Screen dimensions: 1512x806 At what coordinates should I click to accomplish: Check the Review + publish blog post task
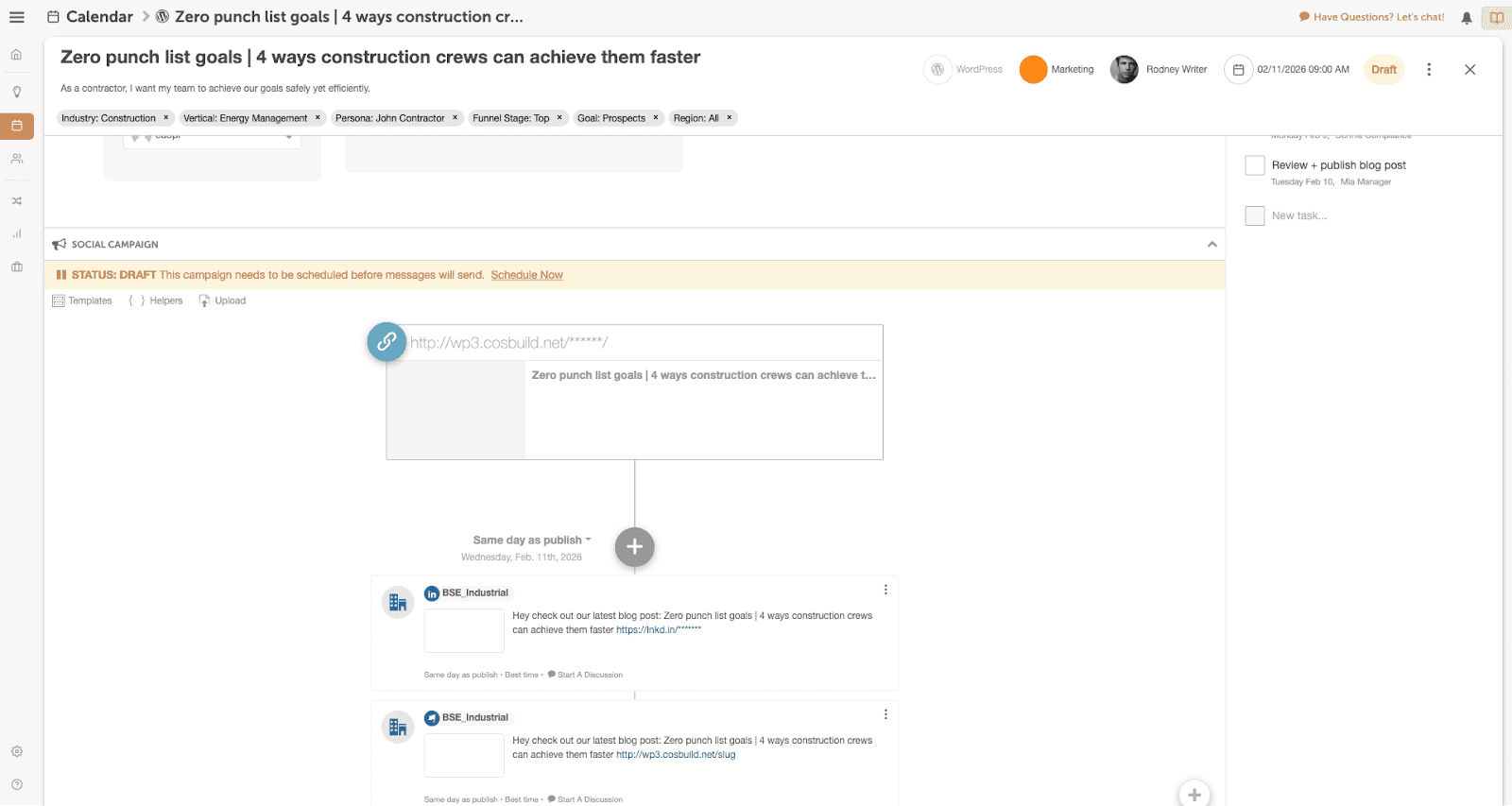1255,165
